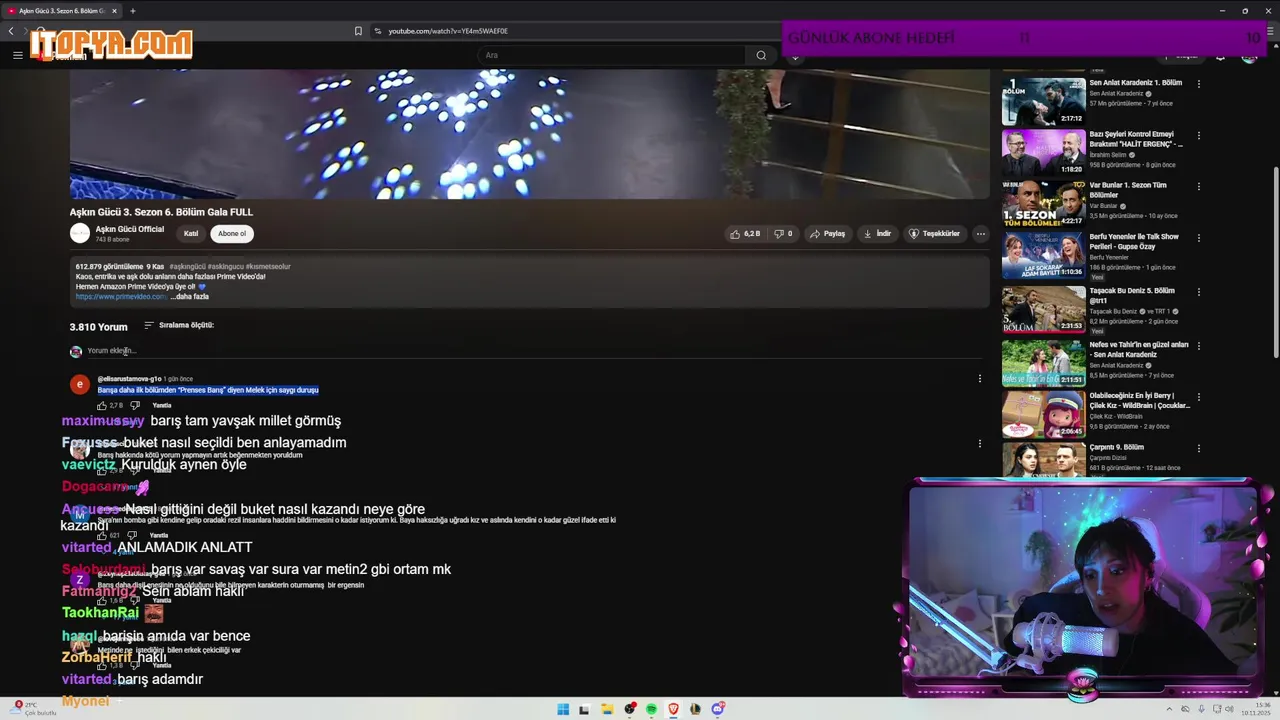The width and height of the screenshot is (1280, 720).
Task: Open options for 'Bazı Şeyleri Kontrol Etmeyi' video
Action: tap(1198, 135)
